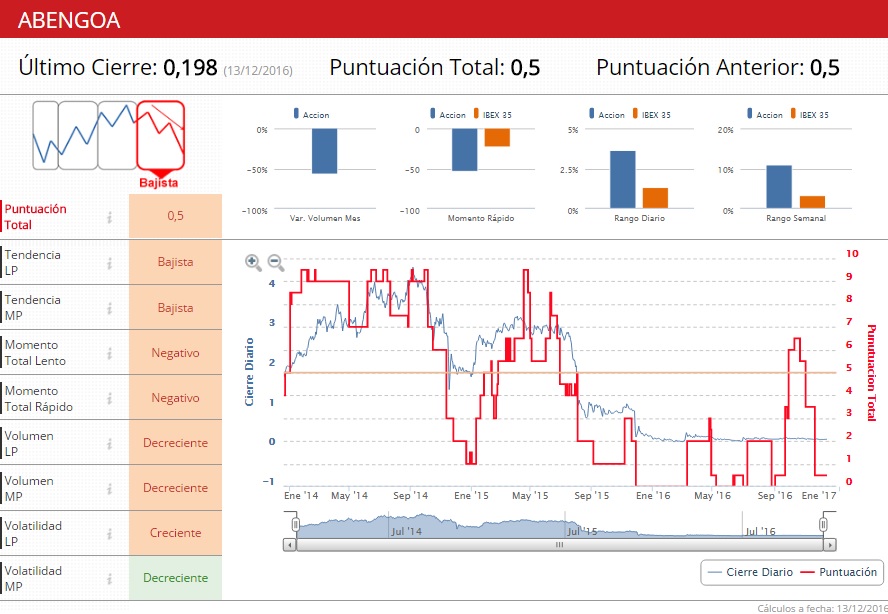Click Jul '14 label in the navigator
This screenshot has height=614, width=888.
click(406, 531)
